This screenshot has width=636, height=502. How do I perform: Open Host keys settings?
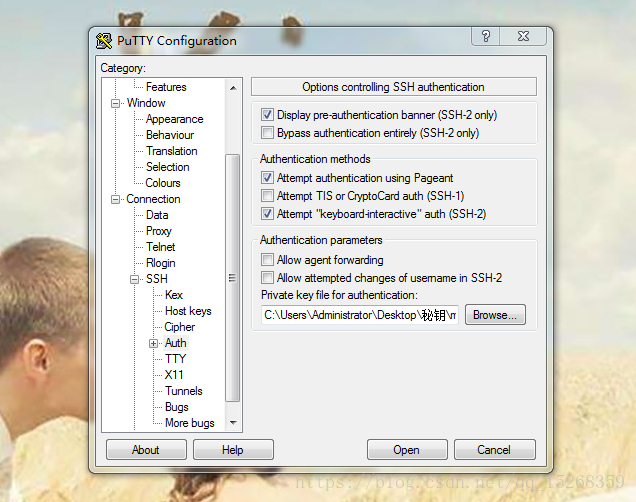[188, 311]
